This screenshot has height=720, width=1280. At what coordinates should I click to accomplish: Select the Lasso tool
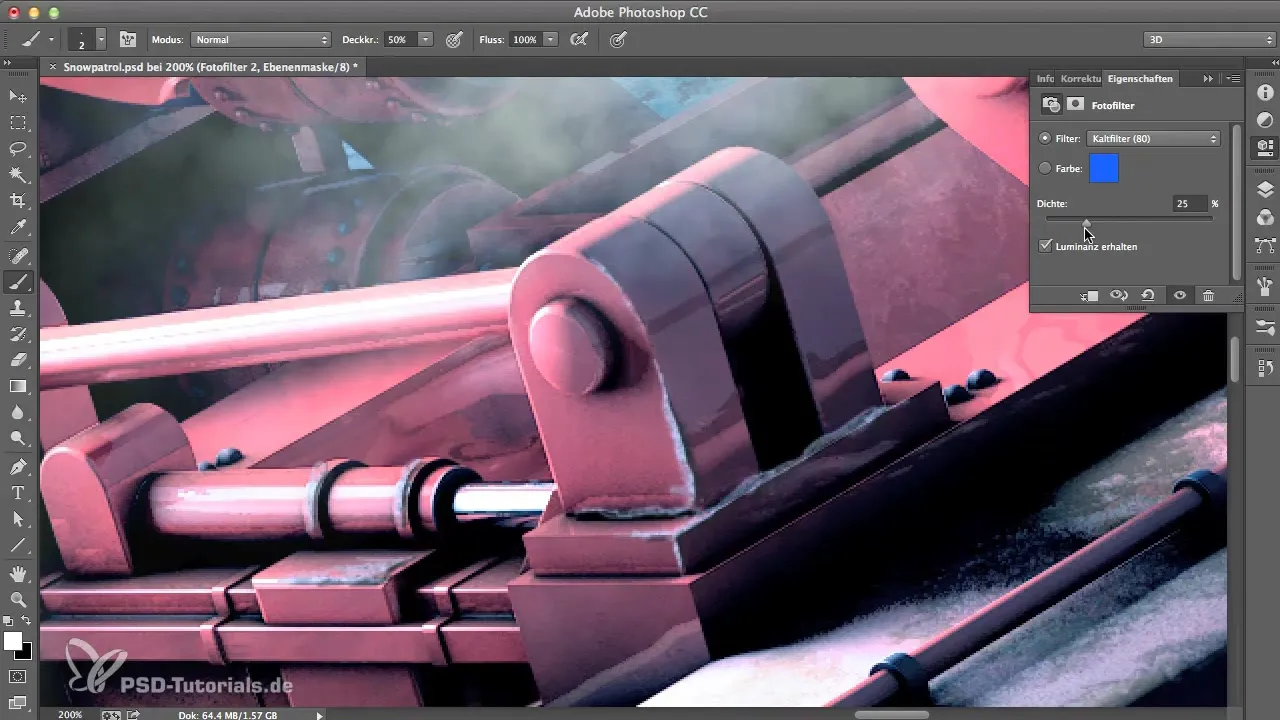[x=18, y=149]
